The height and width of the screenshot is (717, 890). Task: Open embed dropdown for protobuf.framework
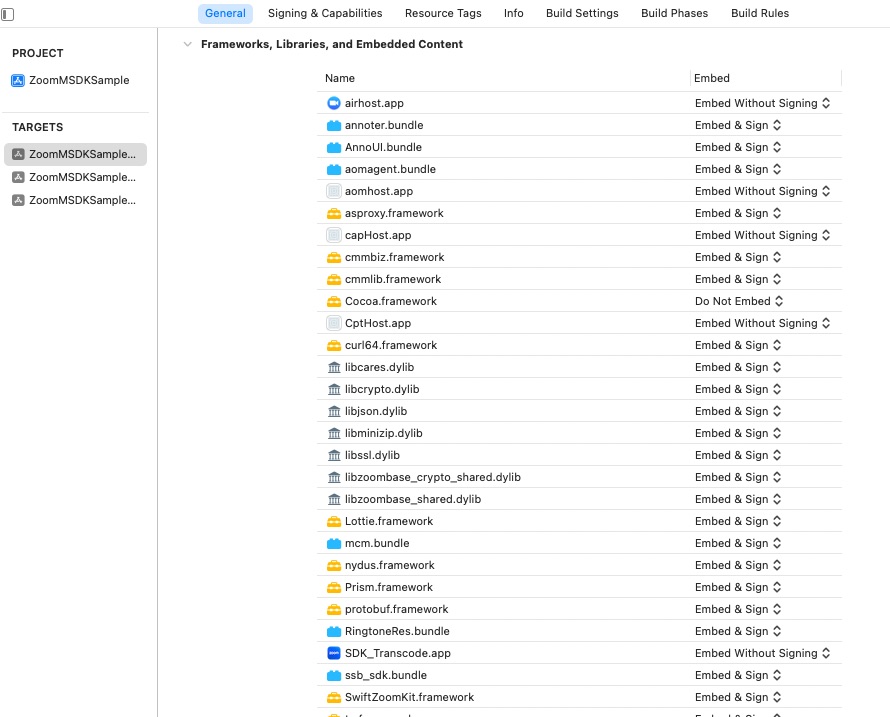point(738,610)
